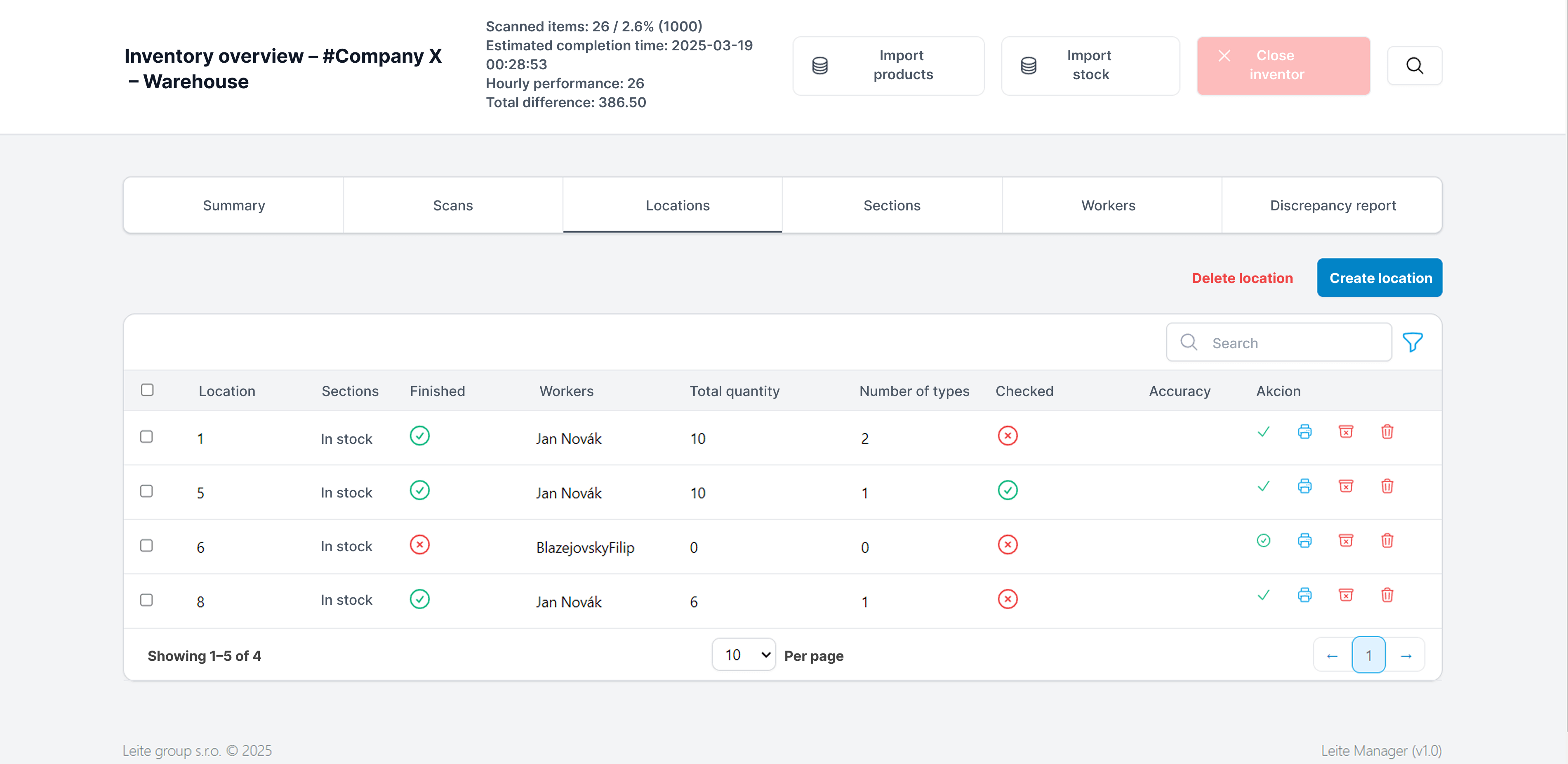Viewport: 1568px width, 764px height.
Task: Print location 1 using printer icon
Action: [x=1304, y=432]
